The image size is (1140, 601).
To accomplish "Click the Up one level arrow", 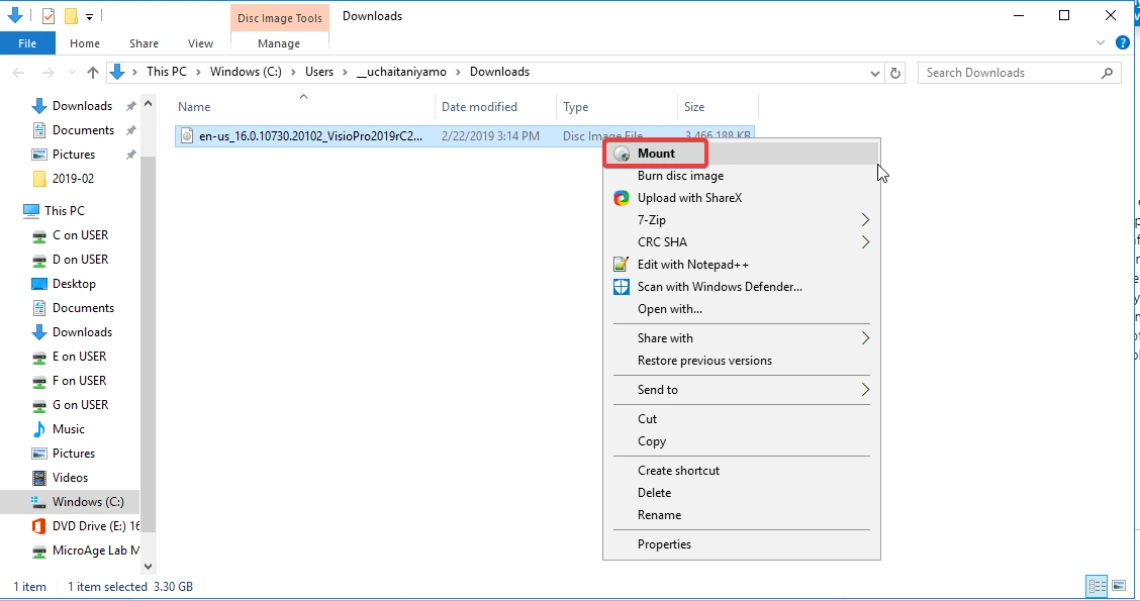I will [x=92, y=72].
